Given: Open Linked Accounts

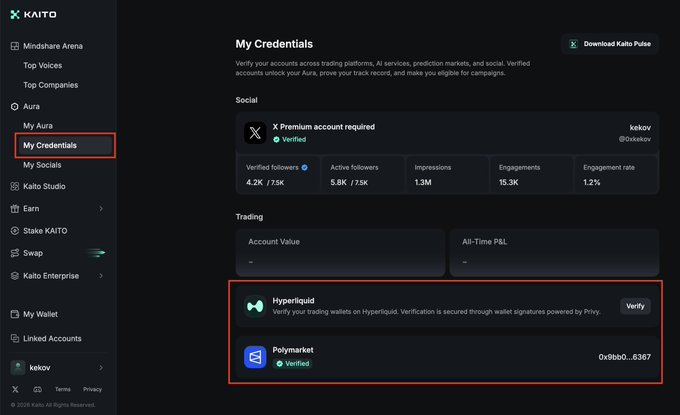Looking at the screenshot, I should point(52,338).
